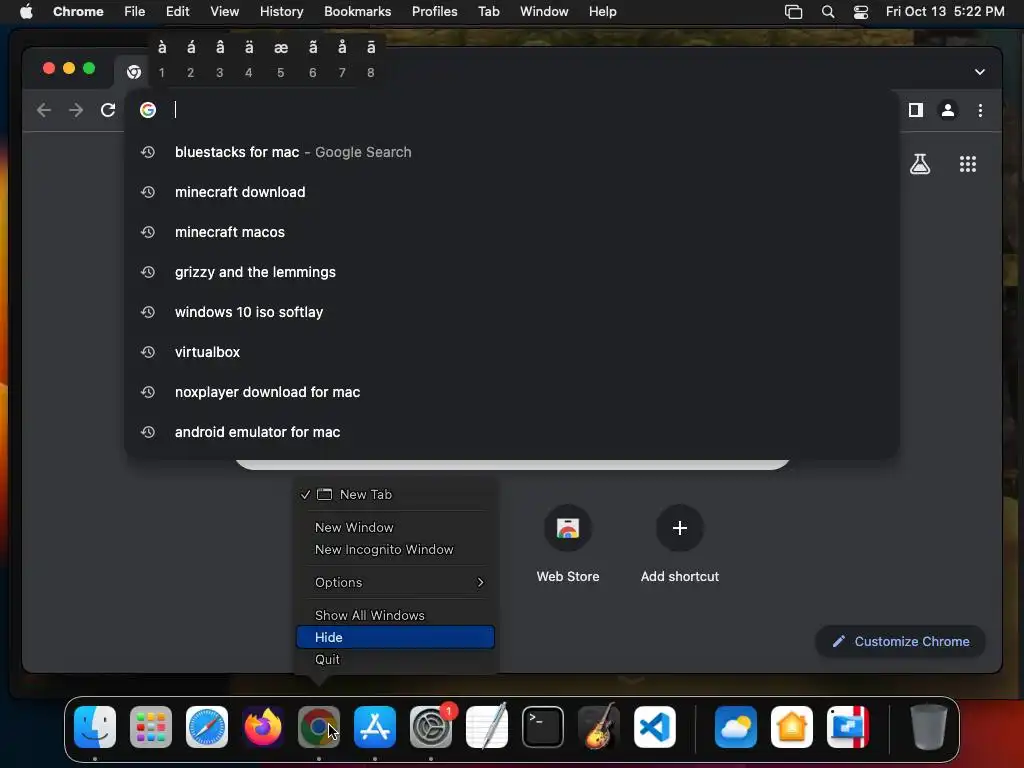The width and height of the screenshot is (1024, 768).
Task: Click the Chrome New Tab tab icon
Action: pyautogui.click(x=134, y=72)
